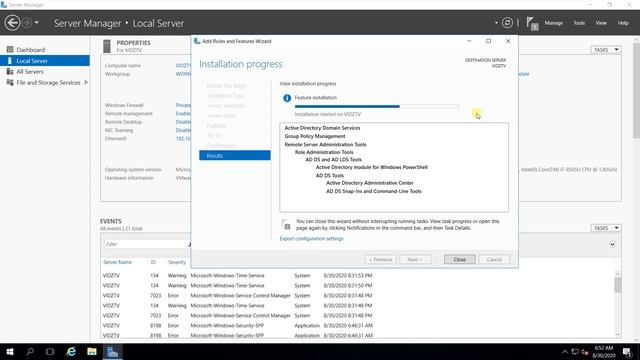Open Task View on the taskbar
The image size is (640, 360).
tap(50, 351)
